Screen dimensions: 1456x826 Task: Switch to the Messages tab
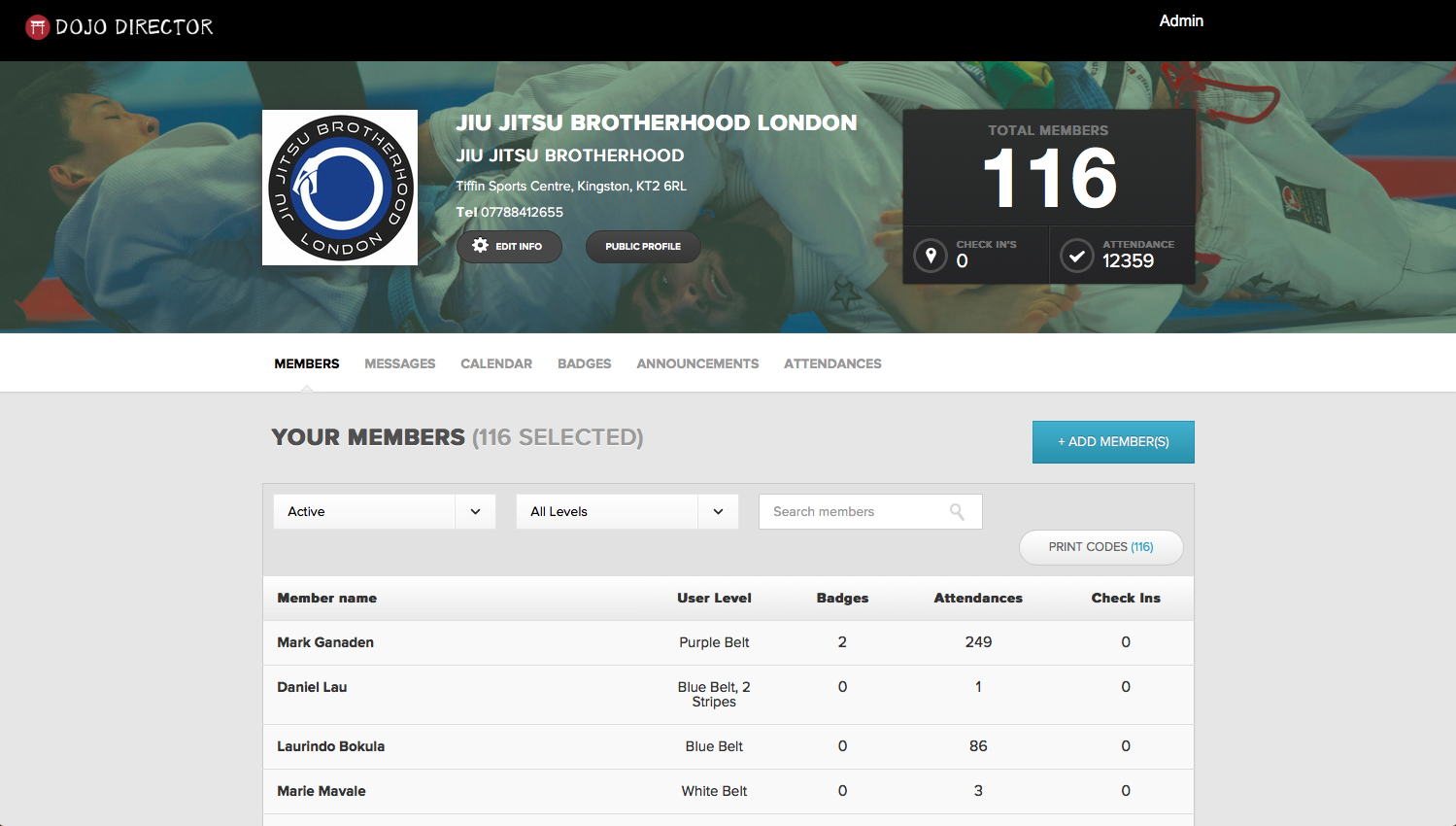399,363
